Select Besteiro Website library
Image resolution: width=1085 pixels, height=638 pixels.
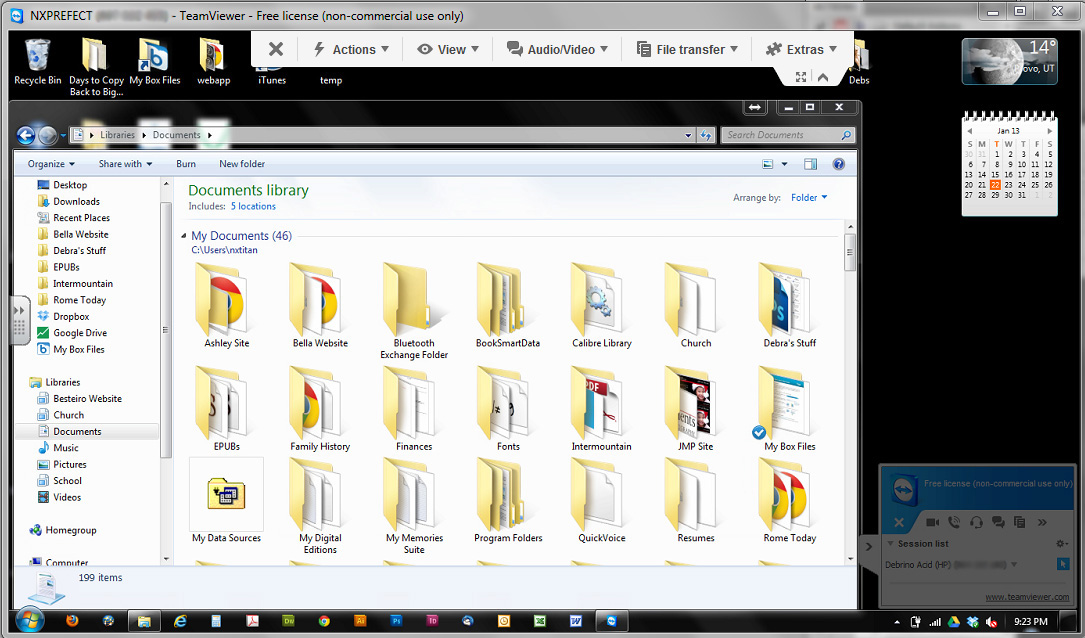click(x=87, y=399)
